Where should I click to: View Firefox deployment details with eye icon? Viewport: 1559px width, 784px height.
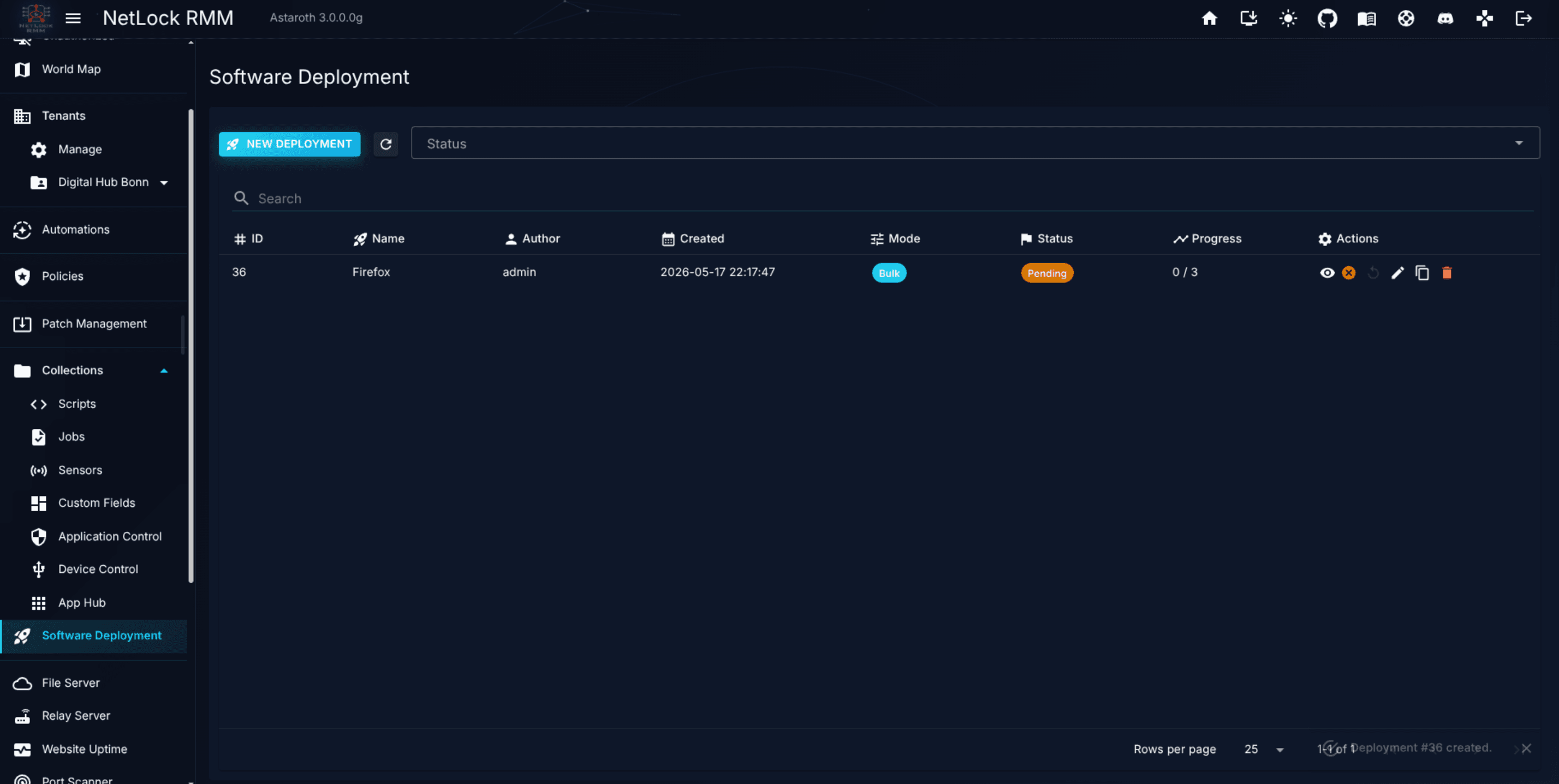[1327, 273]
